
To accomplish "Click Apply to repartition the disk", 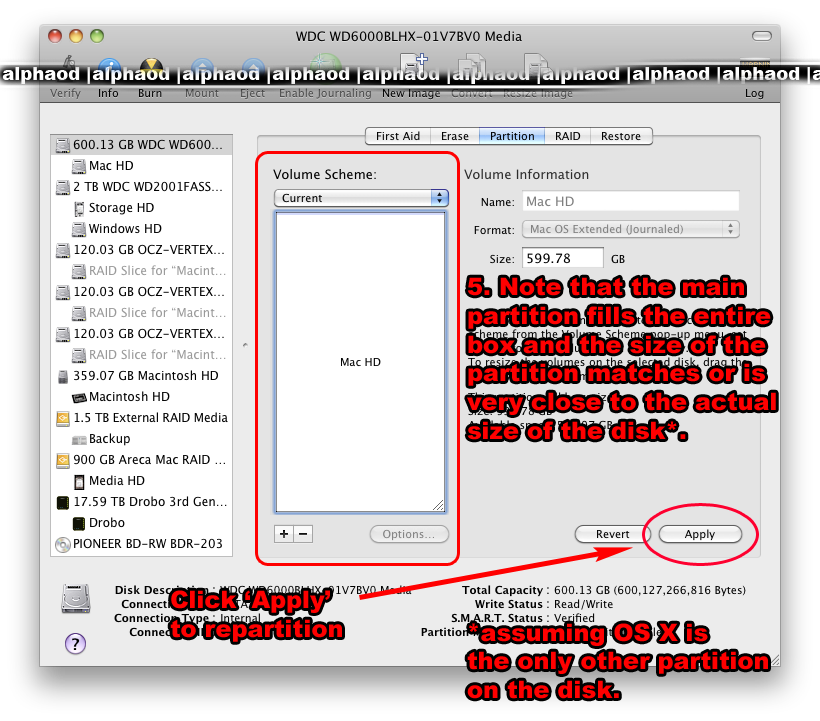I will coord(700,534).
